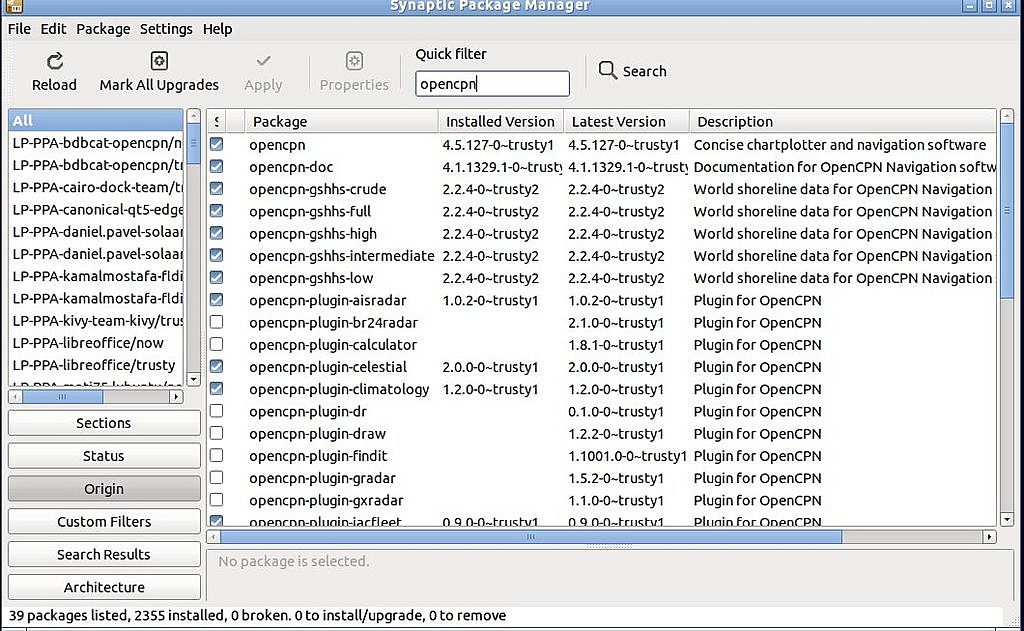Image resolution: width=1024 pixels, height=631 pixels.
Task: Mark the opencpn-plugin-calculator checkbox
Action: click(x=217, y=344)
